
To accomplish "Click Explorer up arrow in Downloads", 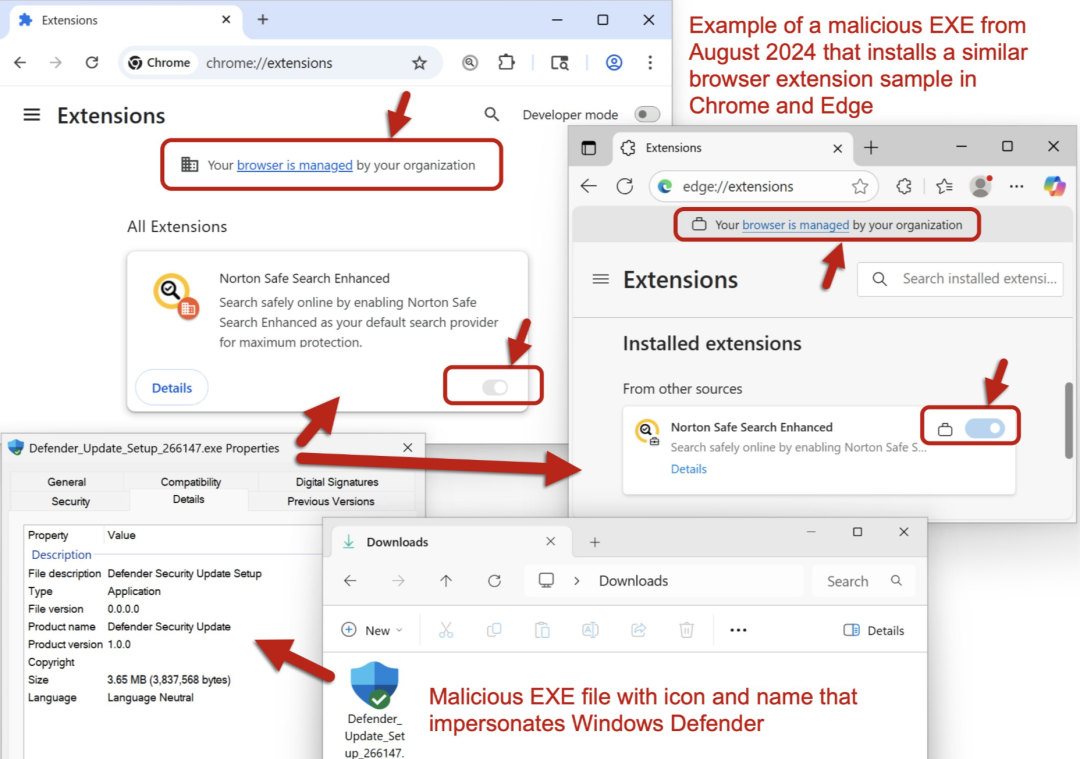I will click(x=446, y=581).
